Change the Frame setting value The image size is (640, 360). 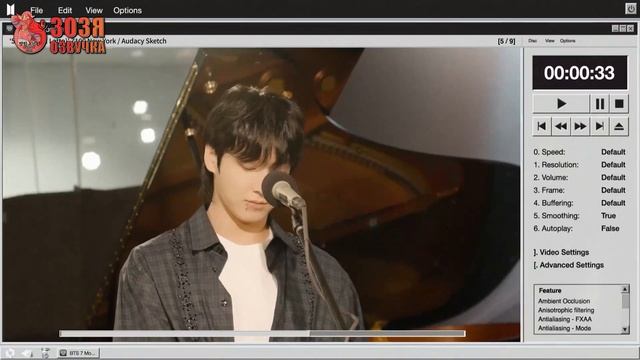(613, 190)
